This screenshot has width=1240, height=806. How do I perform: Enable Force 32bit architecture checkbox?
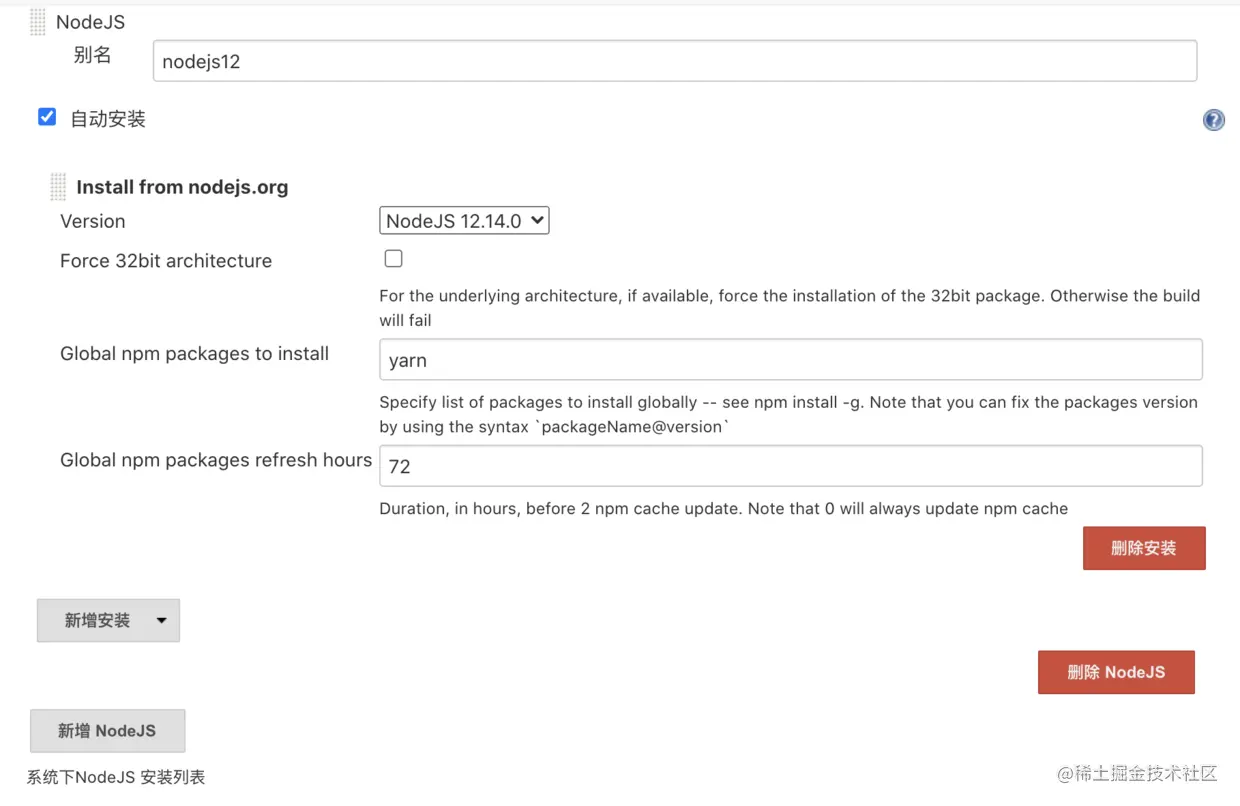click(x=394, y=259)
